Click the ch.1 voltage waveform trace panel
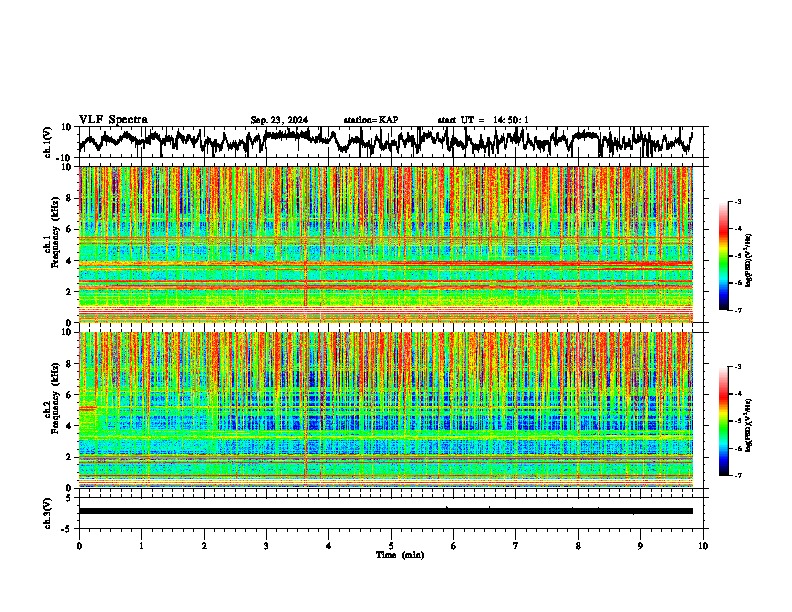The width and height of the screenshot is (792, 612). click(391, 142)
